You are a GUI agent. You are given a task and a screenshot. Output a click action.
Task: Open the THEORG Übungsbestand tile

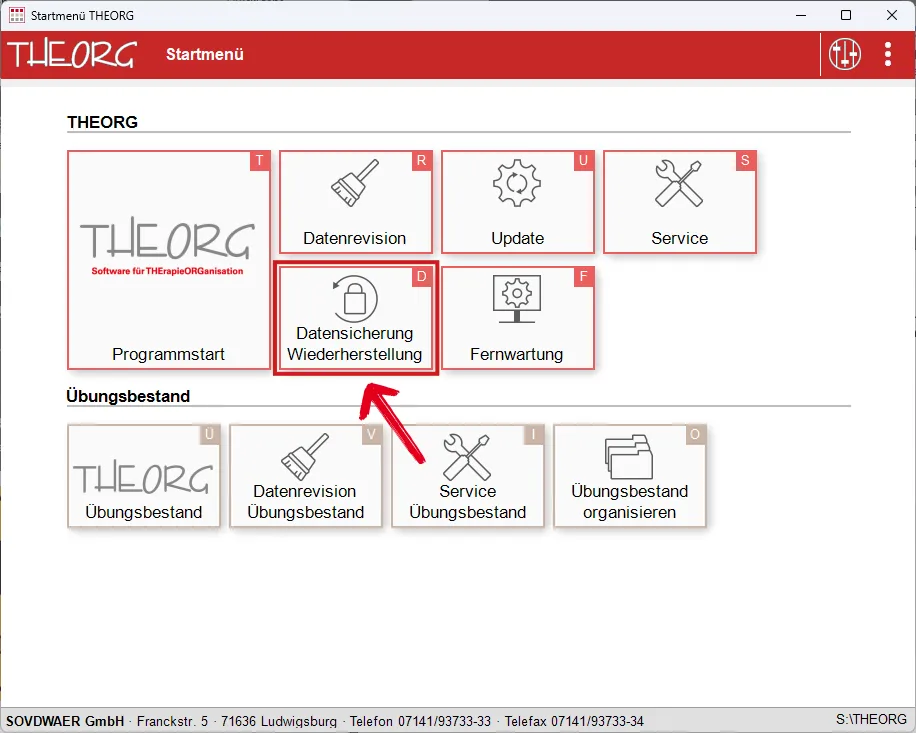click(x=144, y=476)
